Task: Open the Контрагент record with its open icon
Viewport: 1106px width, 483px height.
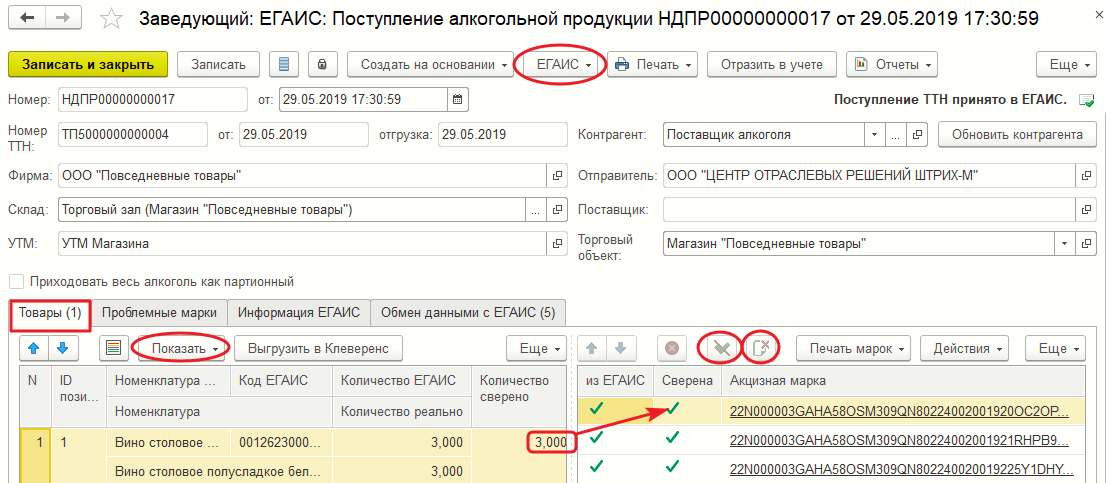Action: (x=918, y=135)
